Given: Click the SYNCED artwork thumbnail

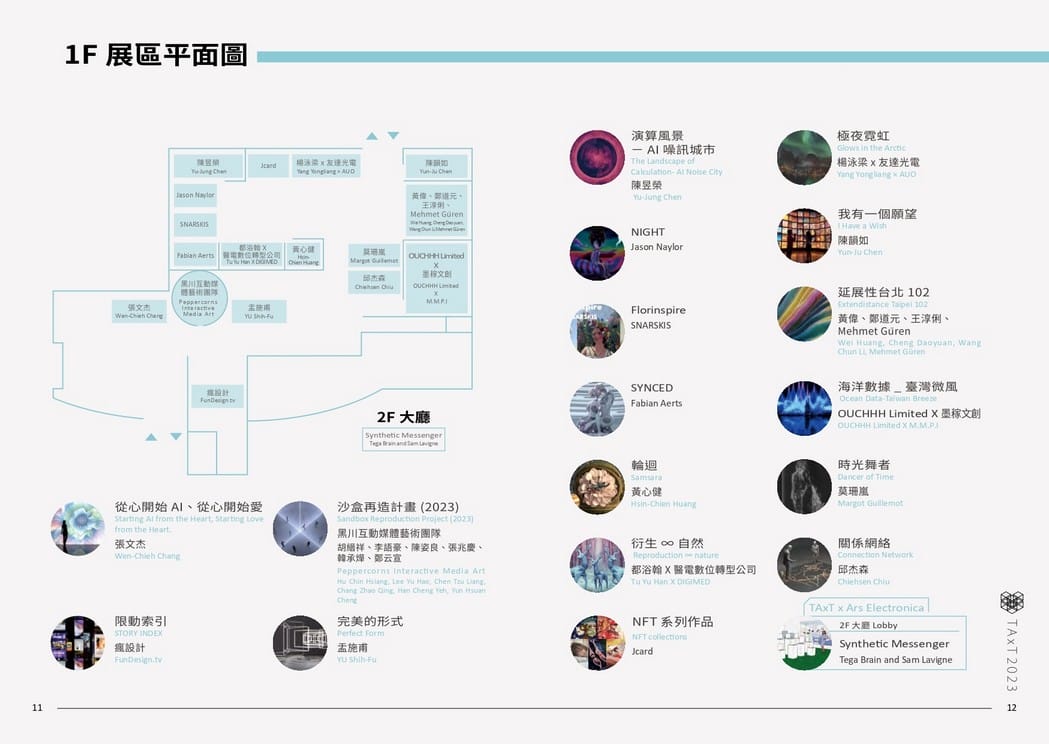Looking at the screenshot, I should (x=597, y=409).
